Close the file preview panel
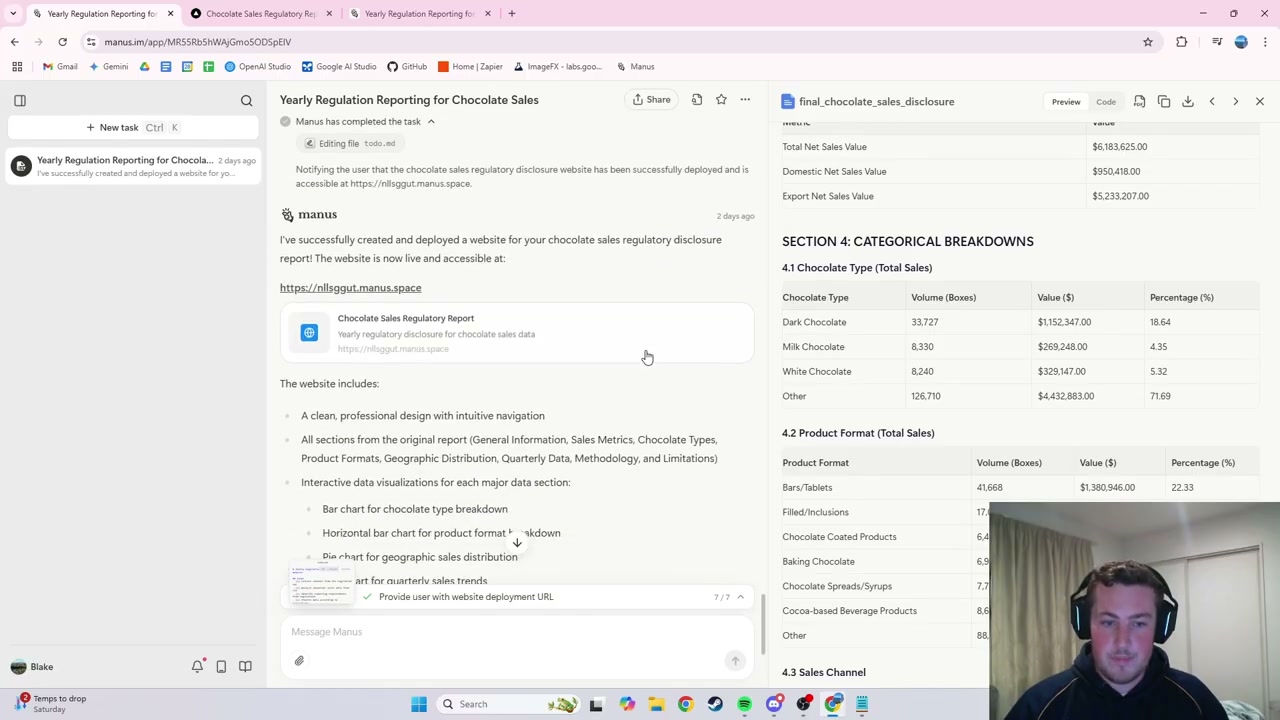The image size is (1280, 720). [1260, 101]
